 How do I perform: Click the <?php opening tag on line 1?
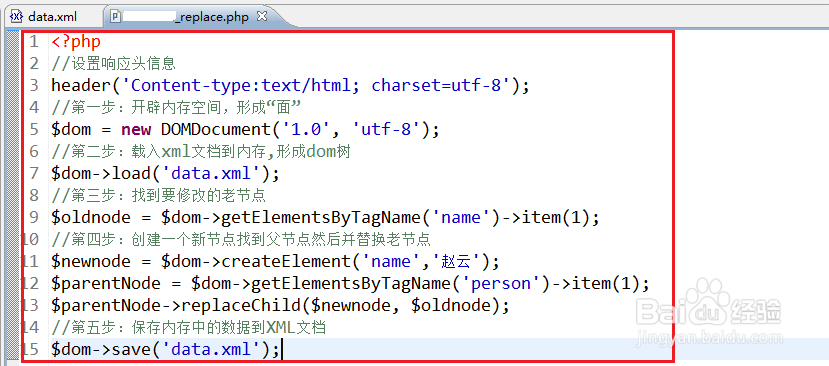[76, 41]
